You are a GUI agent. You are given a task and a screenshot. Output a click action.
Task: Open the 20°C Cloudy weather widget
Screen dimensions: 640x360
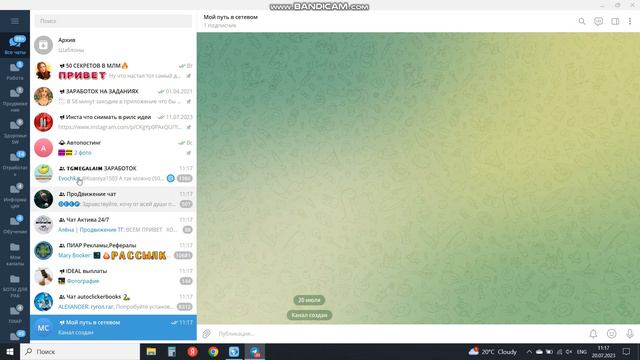[493, 351]
